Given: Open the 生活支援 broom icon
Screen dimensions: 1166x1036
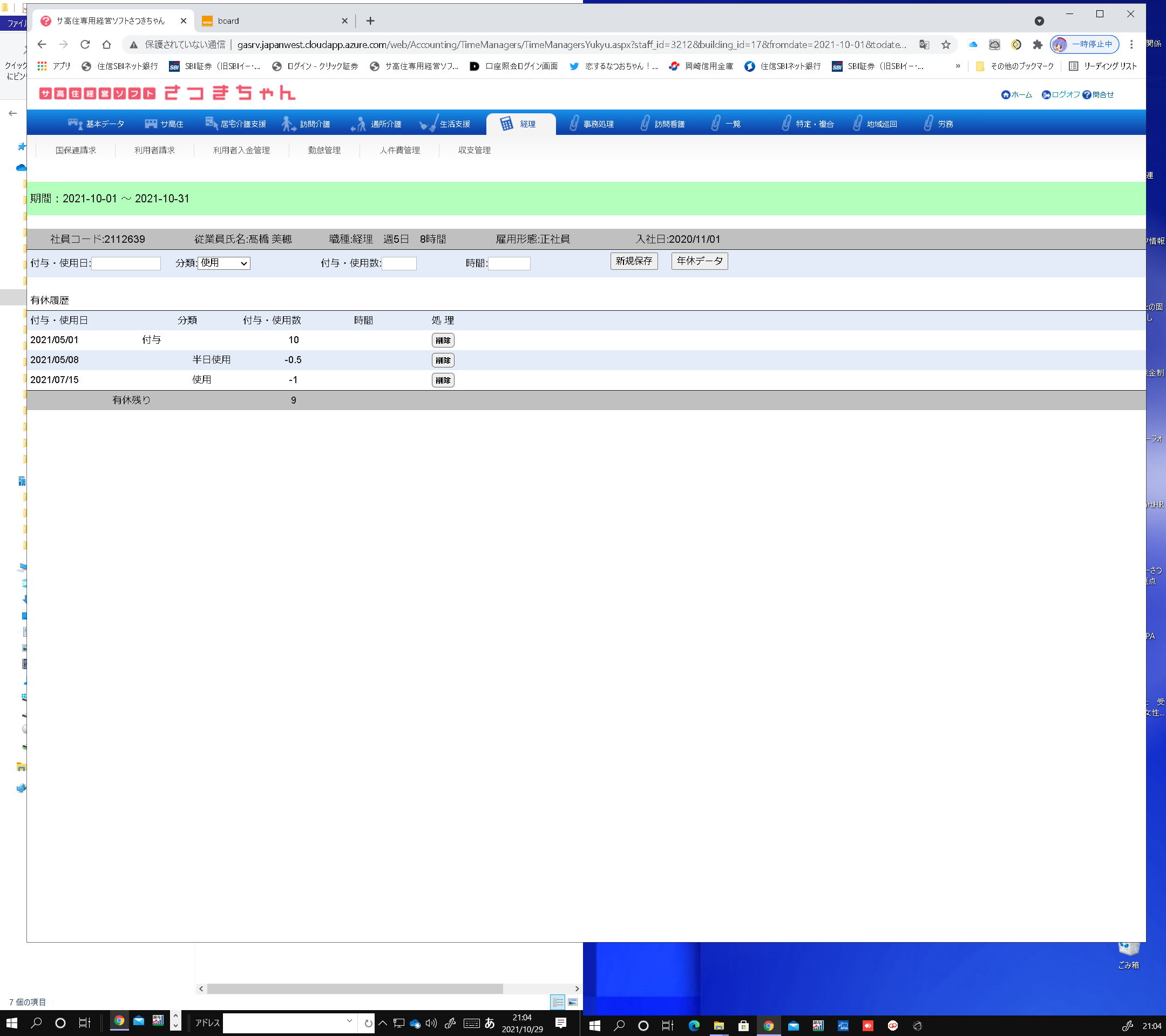Looking at the screenshot, I should click(x=428, y=124).
